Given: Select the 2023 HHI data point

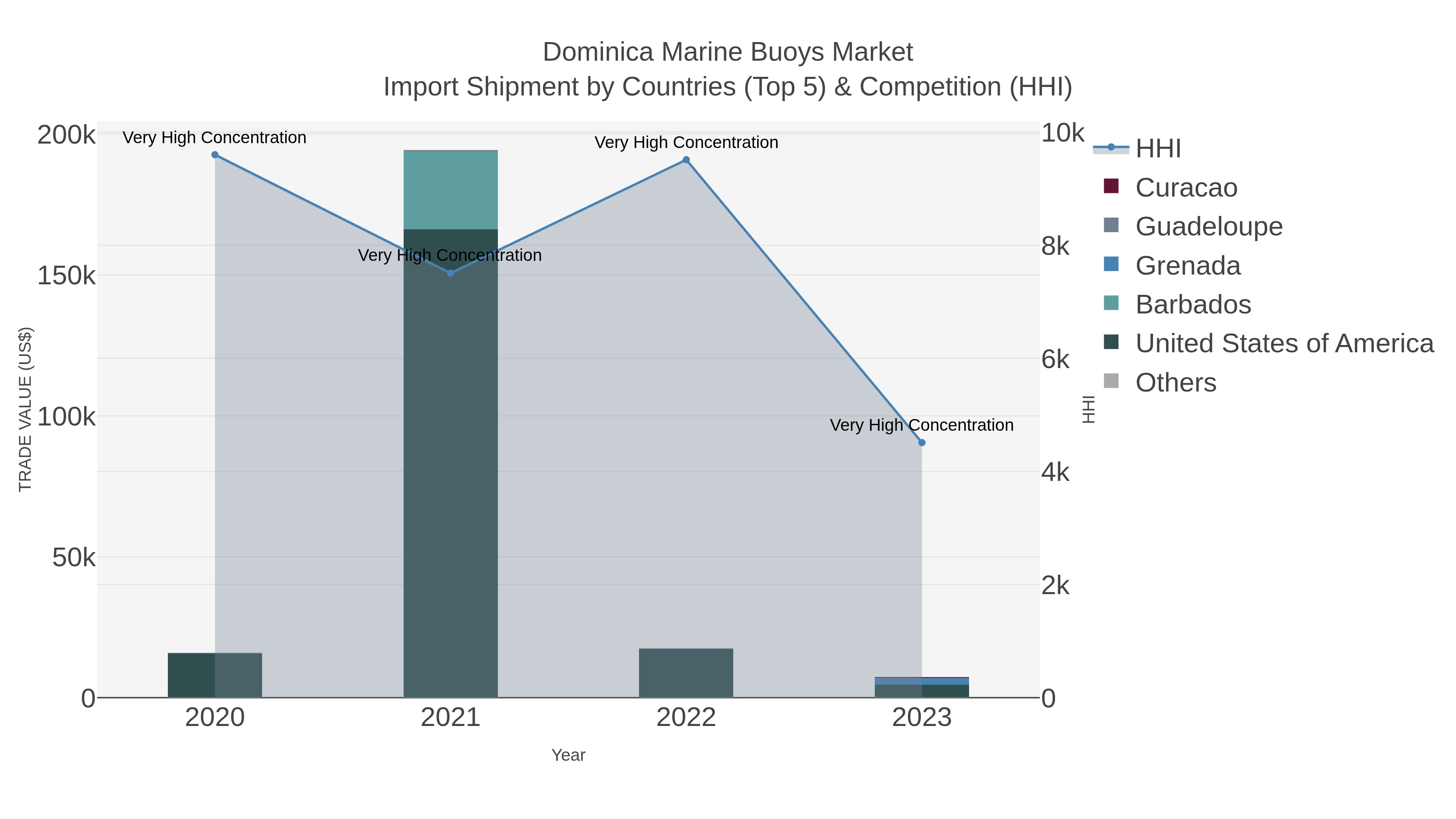Looking at the screenshot, I should pos(922,442).
